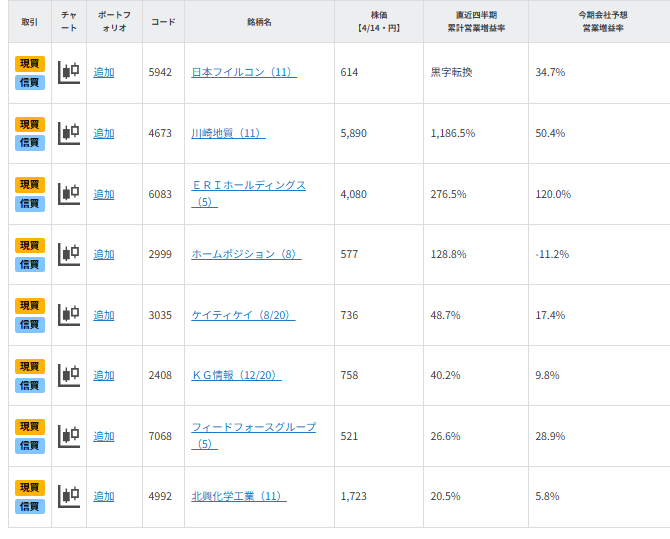
Task: Open ホームポジション（8） stock link
Action: pos(246,254)
